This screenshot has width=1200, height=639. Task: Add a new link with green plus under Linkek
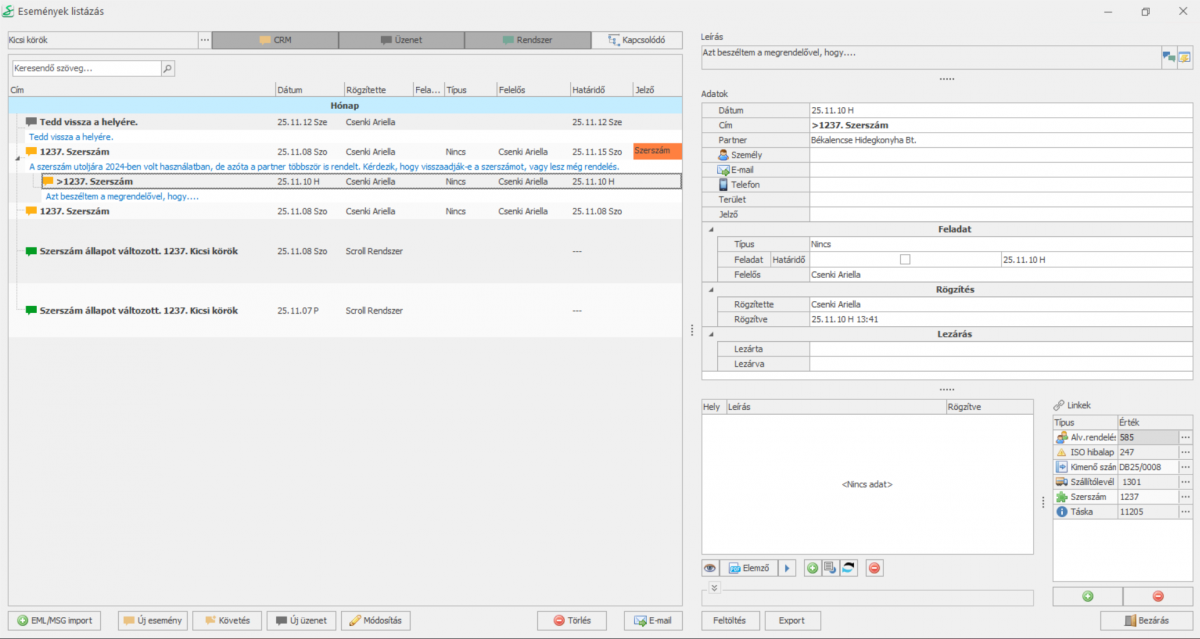[x=1087, y=596]
